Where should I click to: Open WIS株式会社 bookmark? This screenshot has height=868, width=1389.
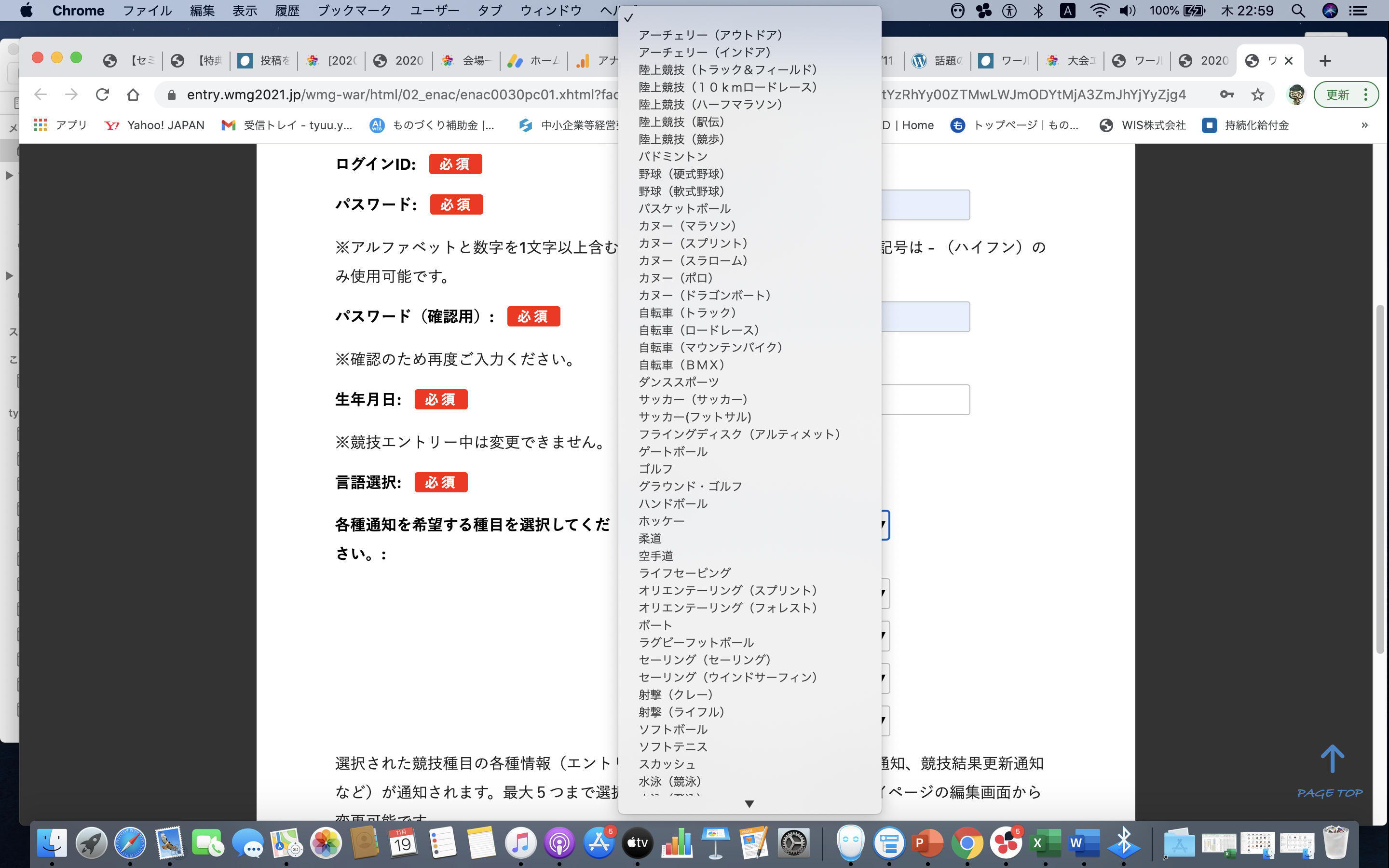coord(1142,125)
